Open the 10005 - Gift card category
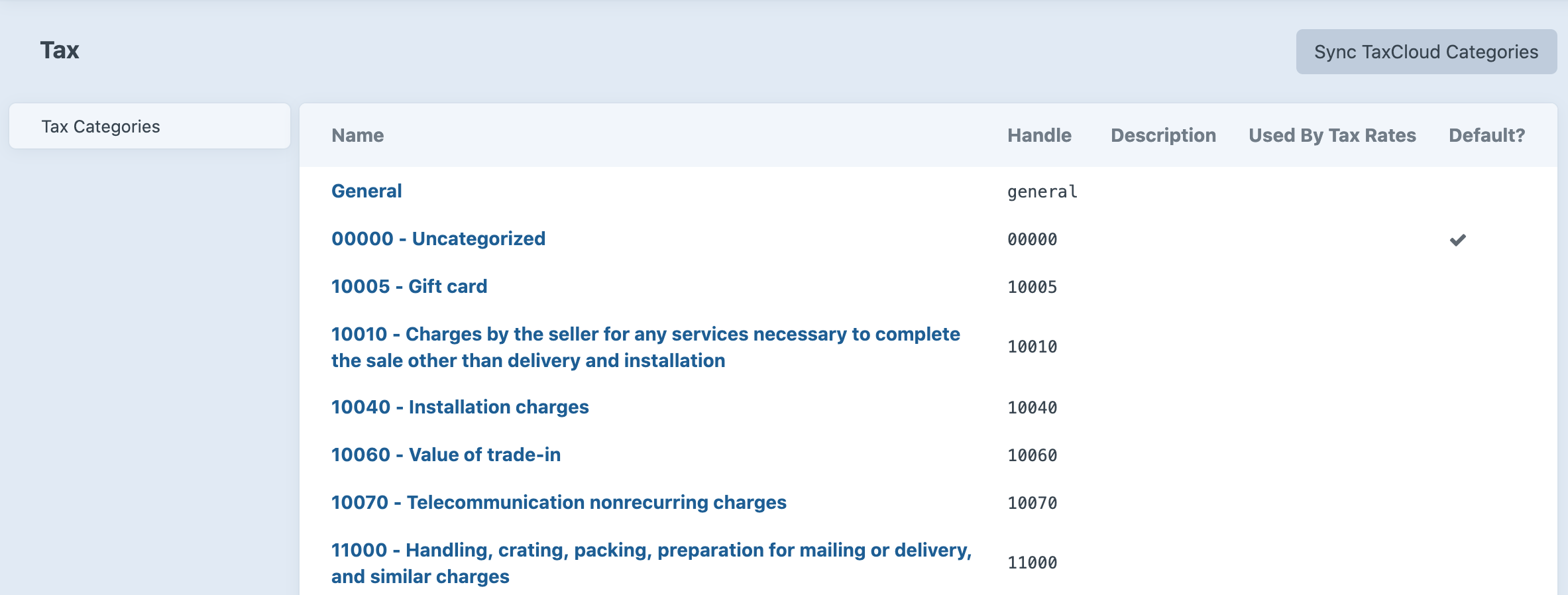Image resolution: width=1568 pixels, height=595 pixels. tap(409, 286)
